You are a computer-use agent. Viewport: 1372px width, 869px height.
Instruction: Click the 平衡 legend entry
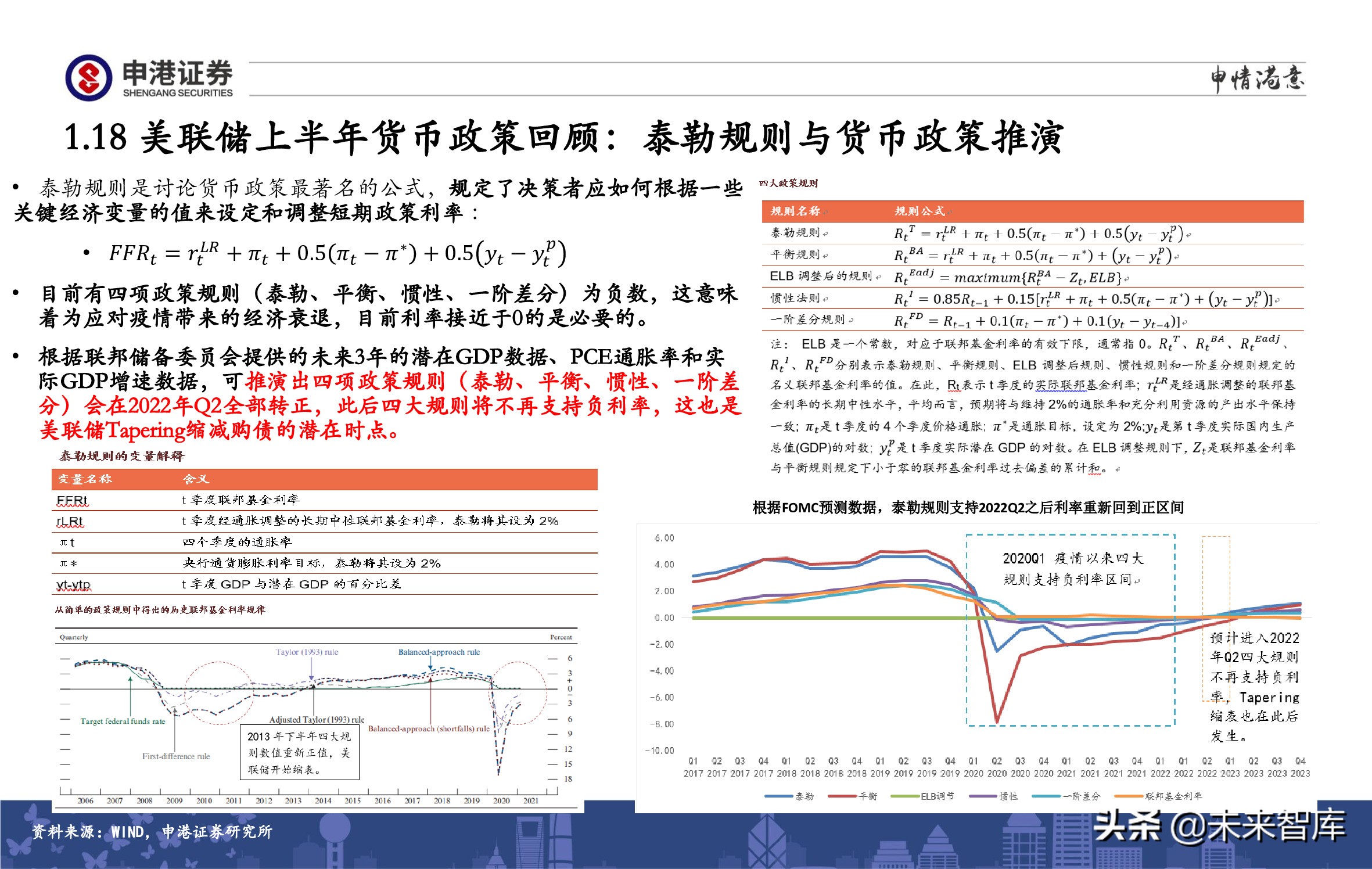[853, 796]
